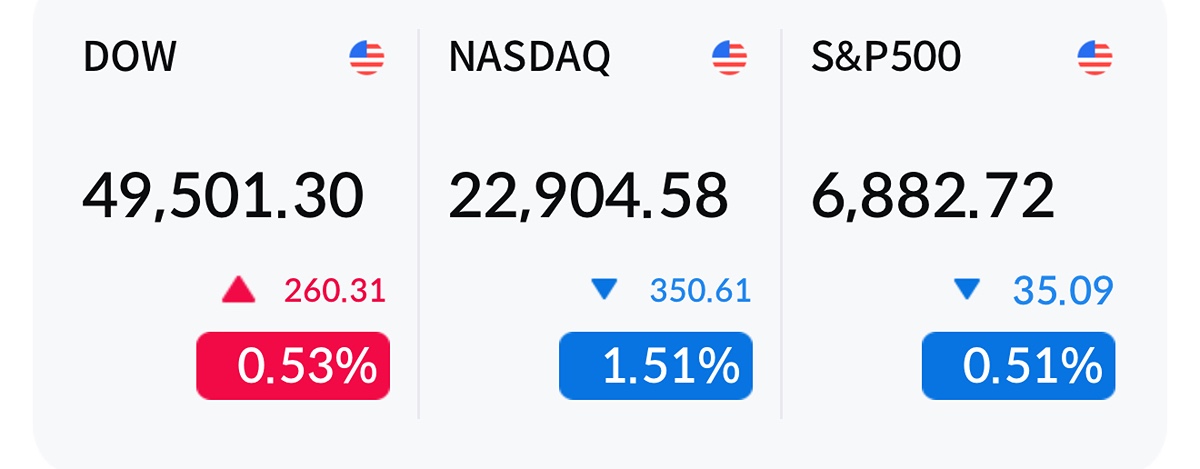This screenshot has height=469, width=1200.
Task: Select the S&P500 value 6,882.72
Action: 933,196
